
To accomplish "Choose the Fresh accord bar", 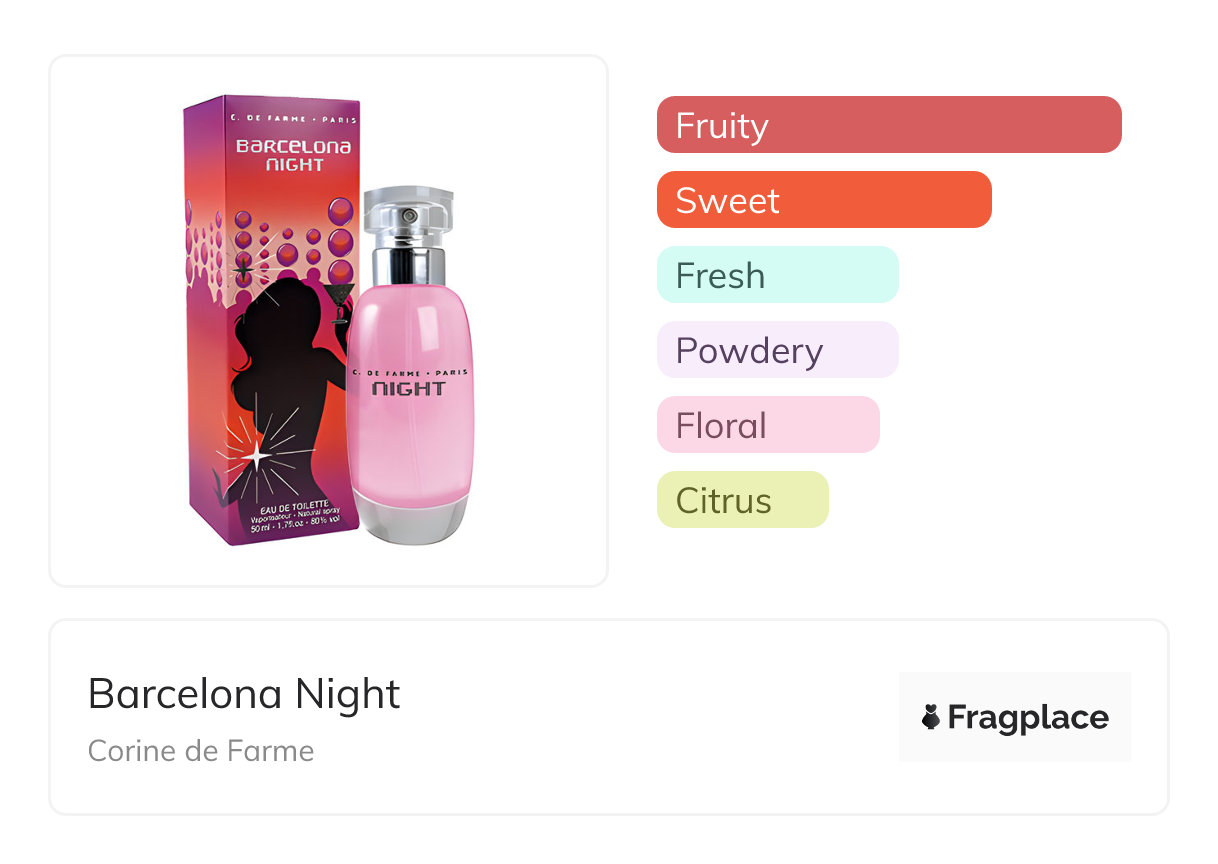I will [x=777, y=275].
